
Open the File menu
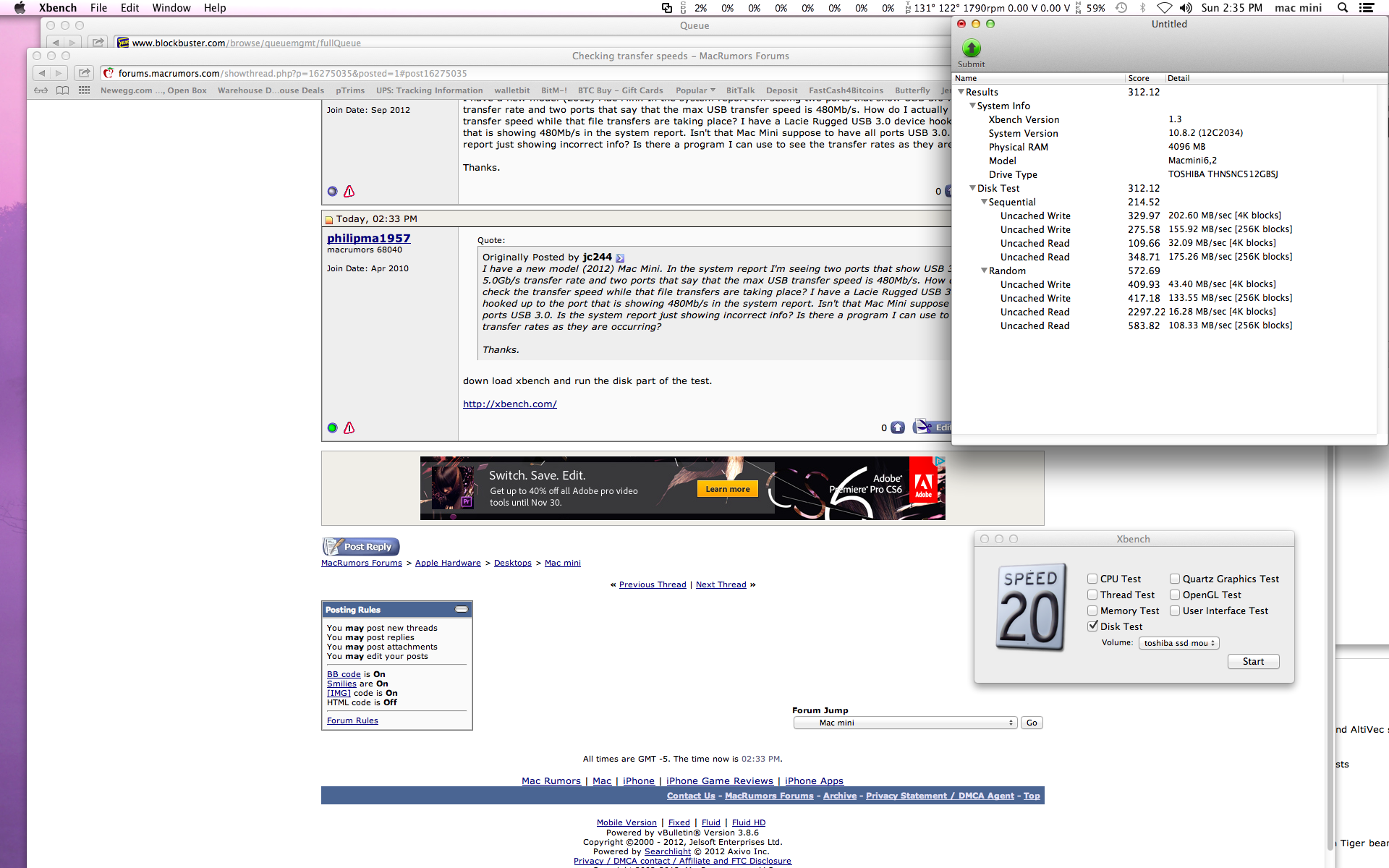[98, 8]
